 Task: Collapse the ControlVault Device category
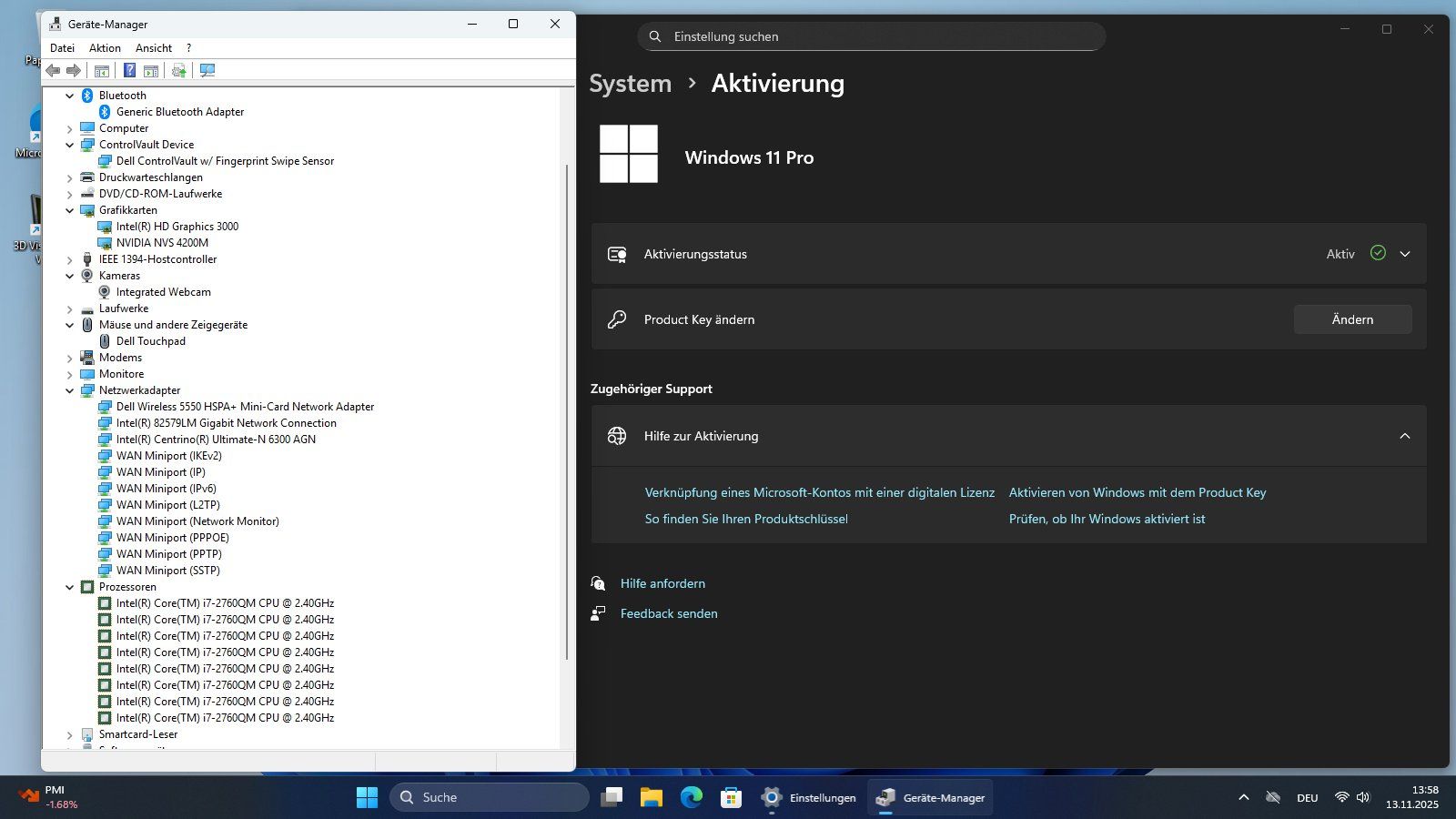pyautogui.click(x=70, y=145)
